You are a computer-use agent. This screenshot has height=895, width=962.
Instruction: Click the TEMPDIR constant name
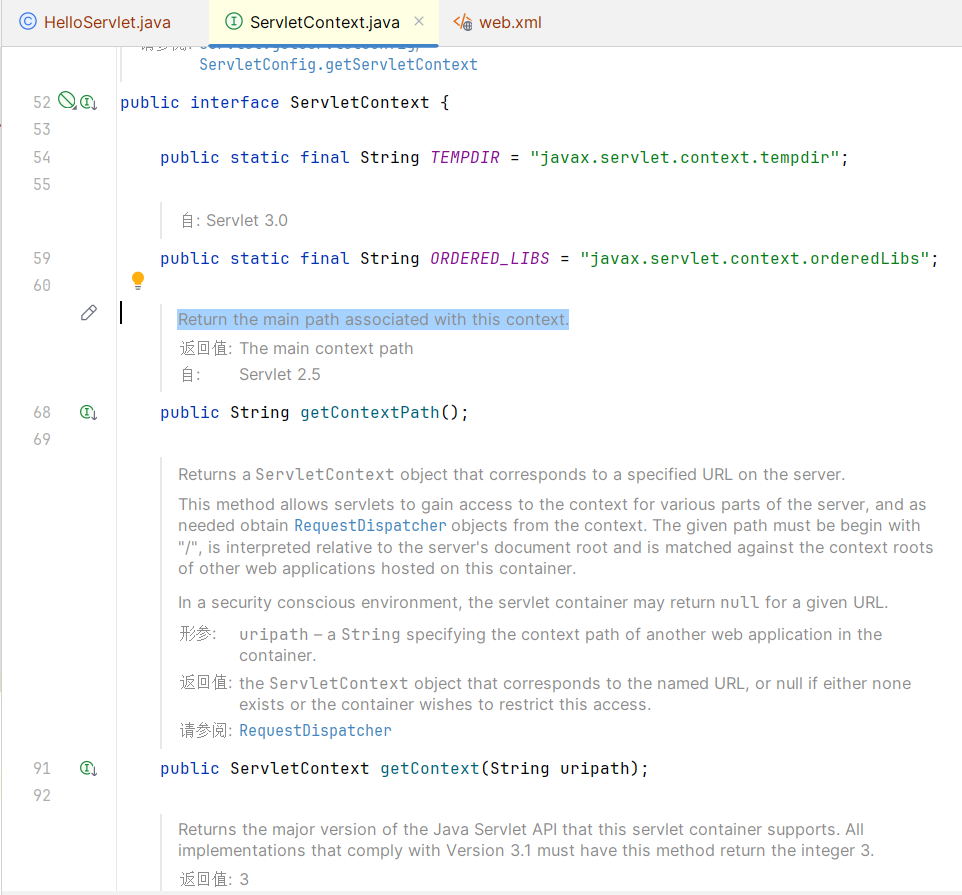pyautogui.click(x=465, y=158)
